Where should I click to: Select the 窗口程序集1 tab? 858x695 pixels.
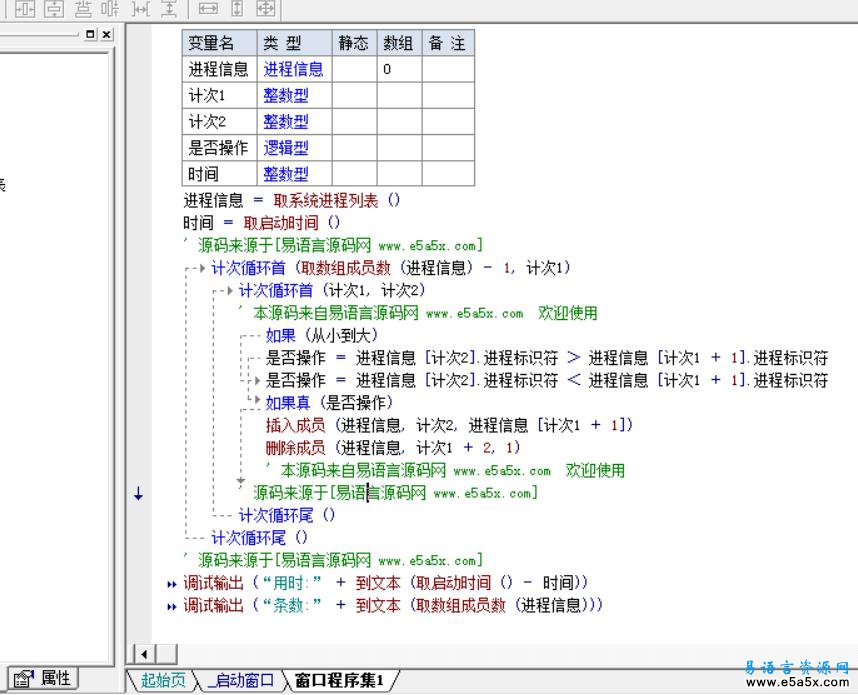(x=339, y=680)
